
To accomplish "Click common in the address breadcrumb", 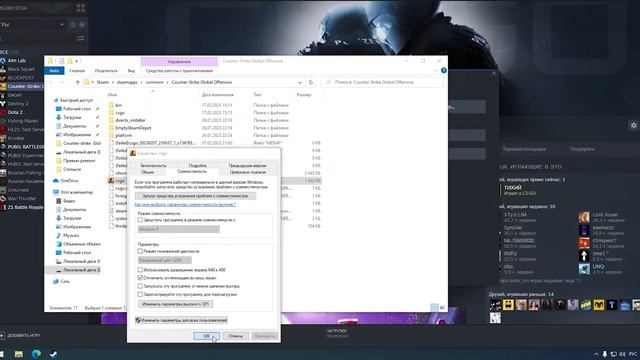I will pyautogui.click(x=154, y=82).
